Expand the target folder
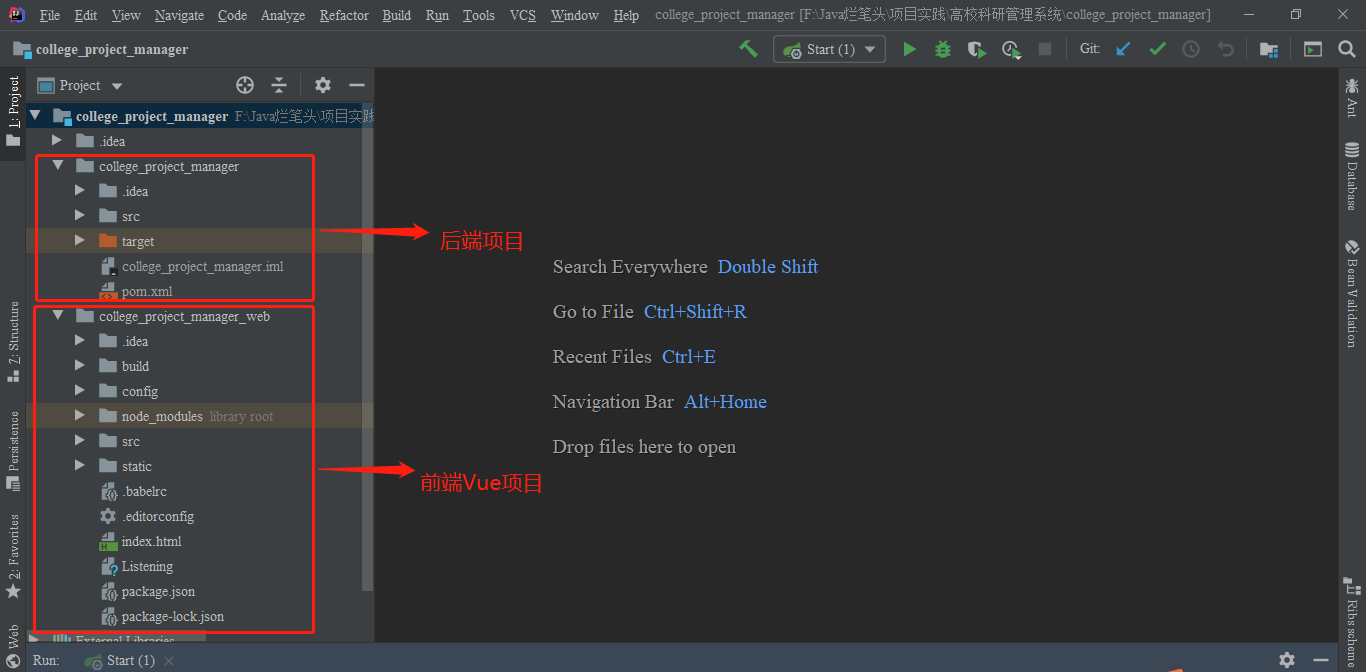Image resolution: width=1366 pixels, height=672 pixels. [x=80, y=241]
